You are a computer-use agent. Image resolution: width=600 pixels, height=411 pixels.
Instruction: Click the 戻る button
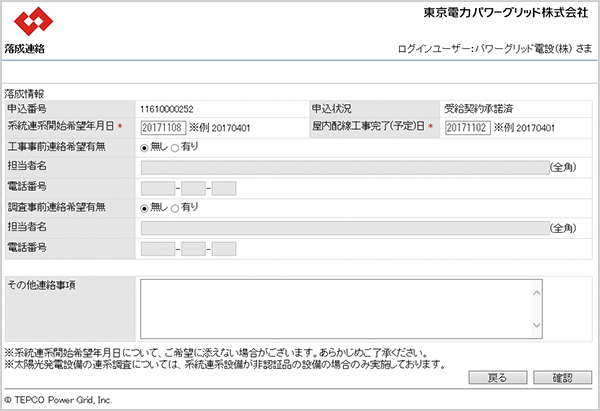tap(498, 378)
